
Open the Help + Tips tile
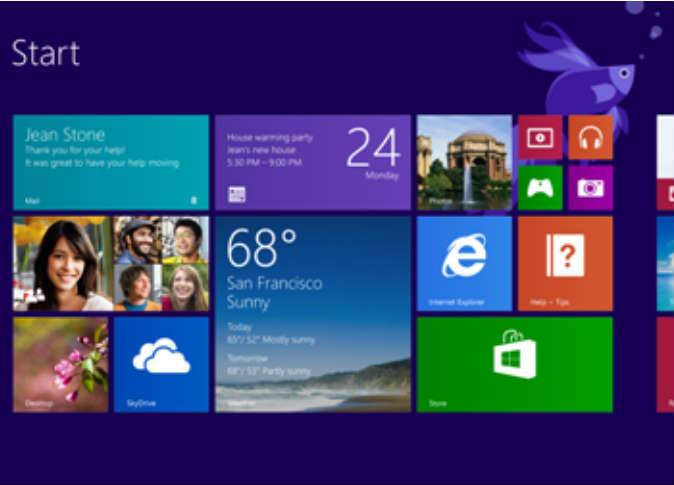565,264
